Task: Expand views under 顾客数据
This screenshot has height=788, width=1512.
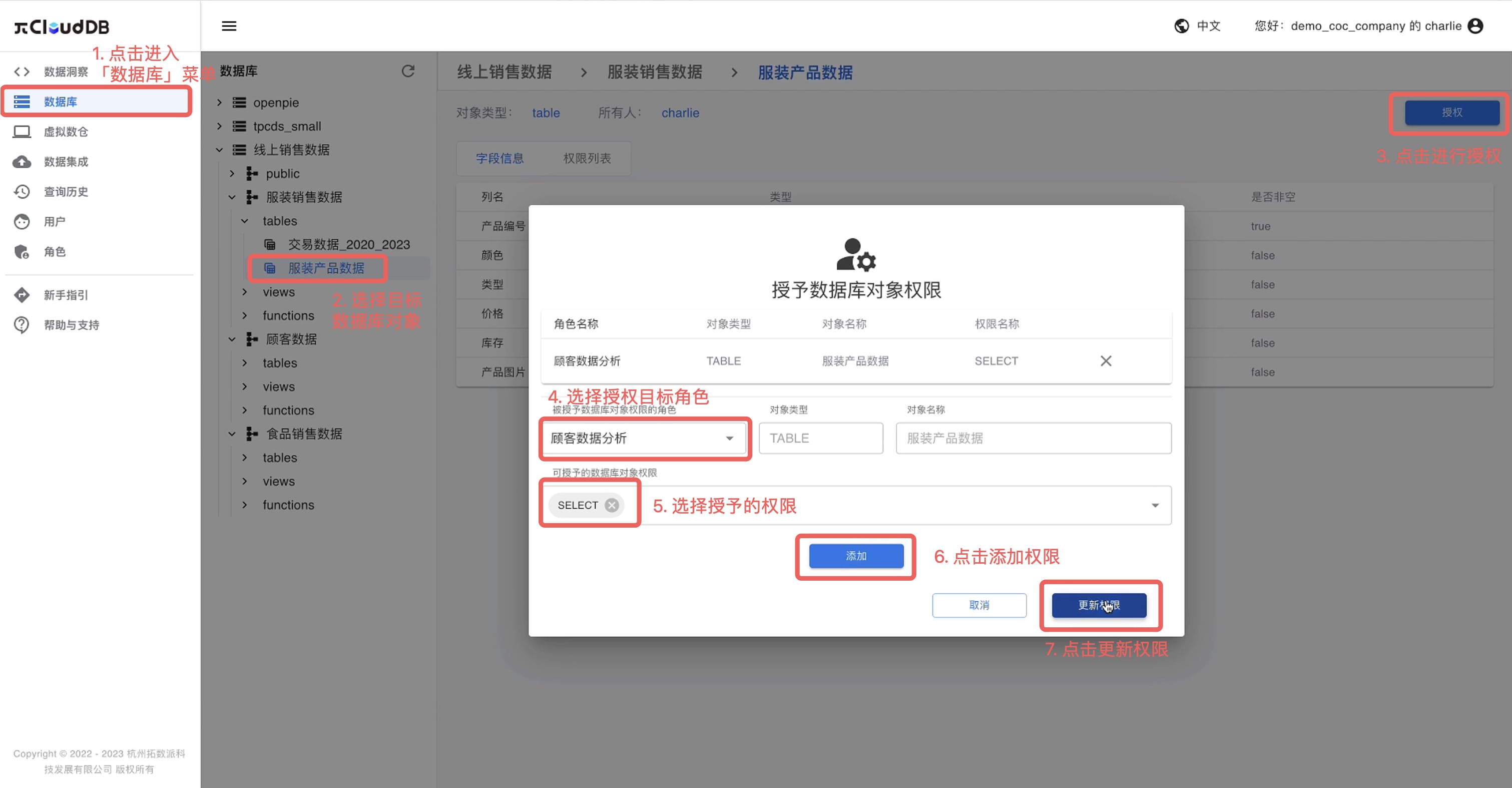Action: click(x=245, y=386)
